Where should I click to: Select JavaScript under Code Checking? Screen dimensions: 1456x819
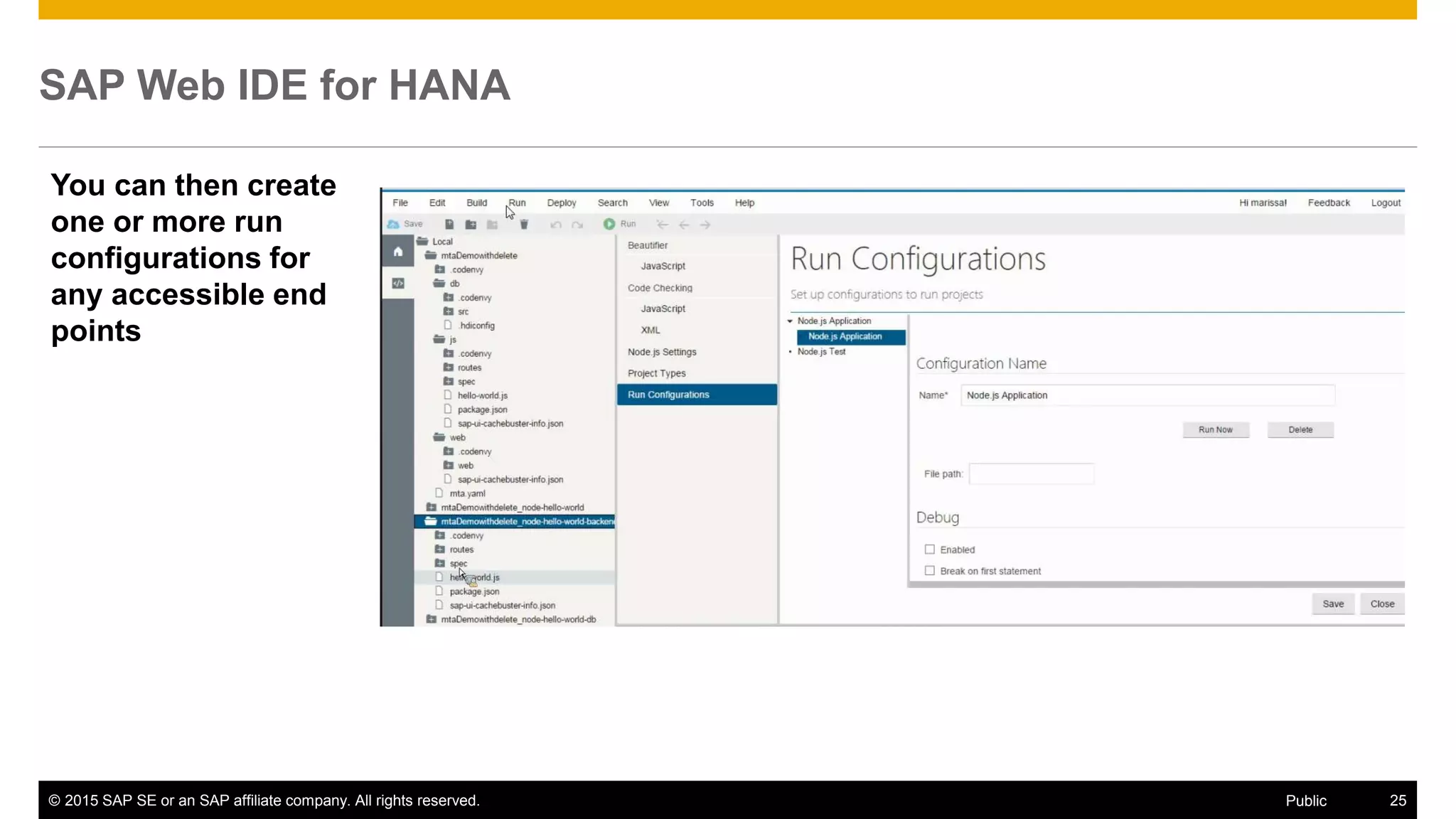pyautogui.click(x=663, y=309)
